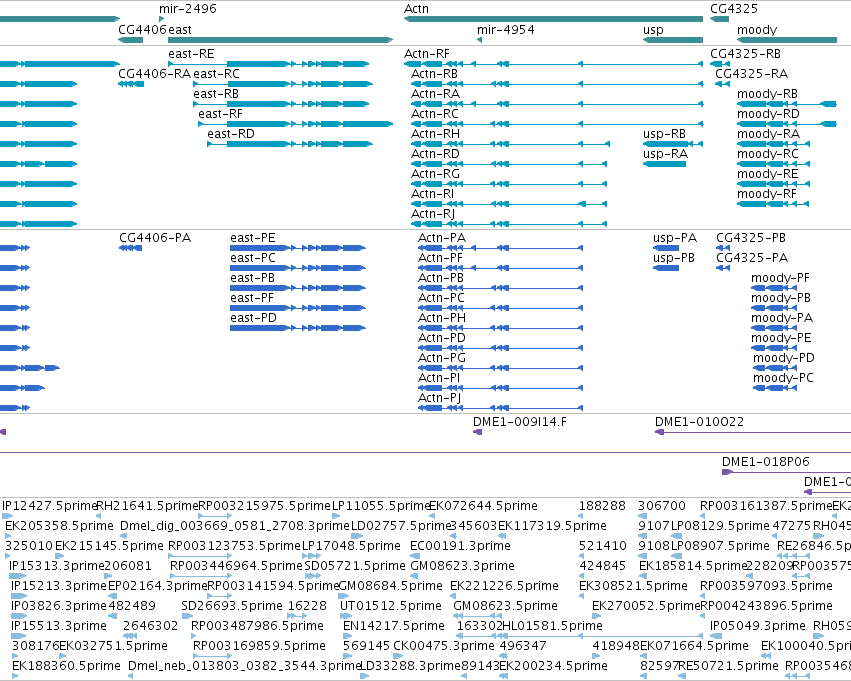Click the EC00191.3prime EST
The image size is (851, 681).
point(414,556)
